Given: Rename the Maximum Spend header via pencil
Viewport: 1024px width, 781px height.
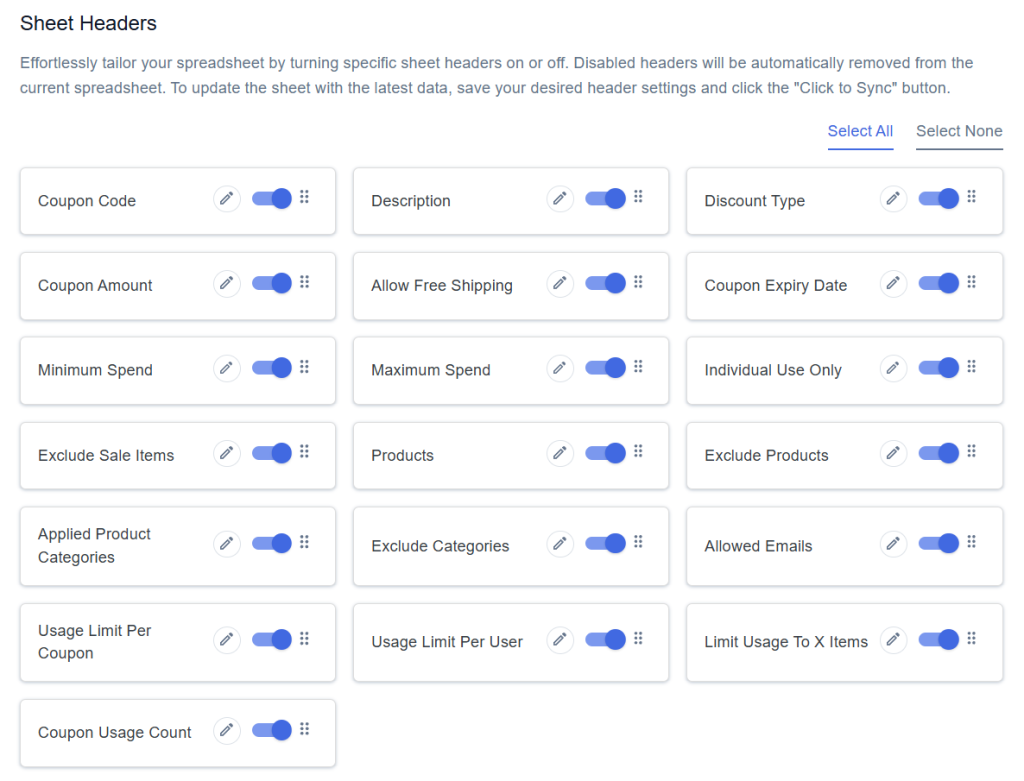Looking at the screenshot, I should [560, 368].
